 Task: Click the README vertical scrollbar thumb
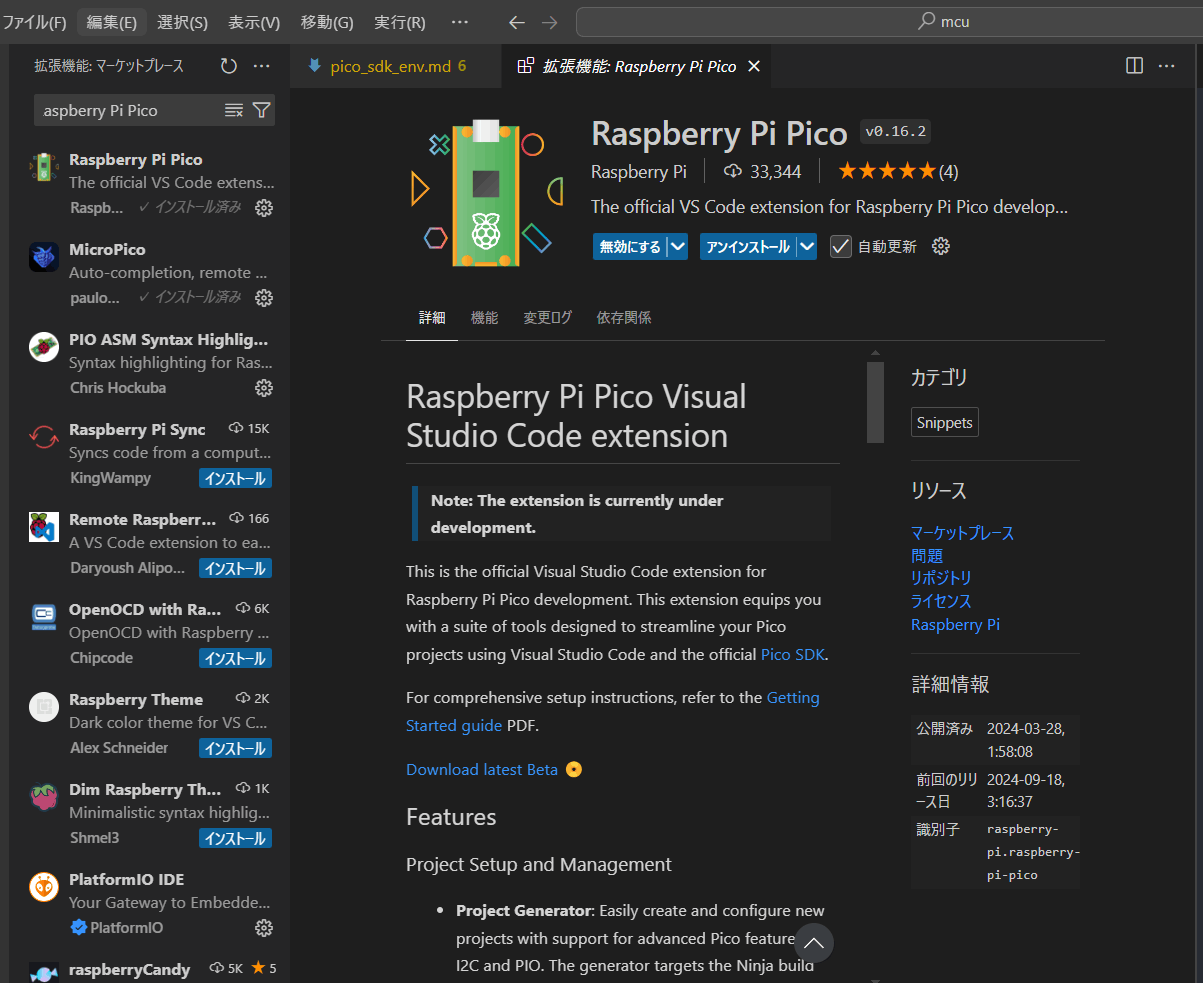click(875, 402)
